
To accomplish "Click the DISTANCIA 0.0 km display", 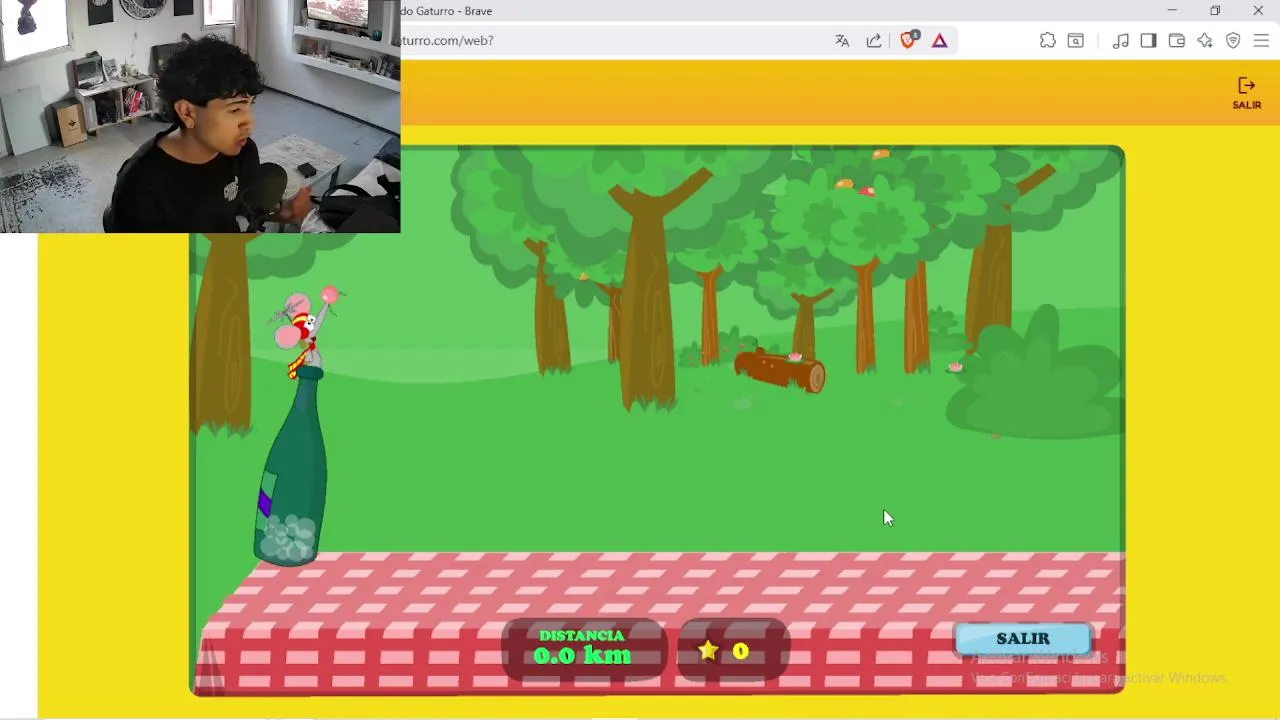I will [x=583, y=648].
